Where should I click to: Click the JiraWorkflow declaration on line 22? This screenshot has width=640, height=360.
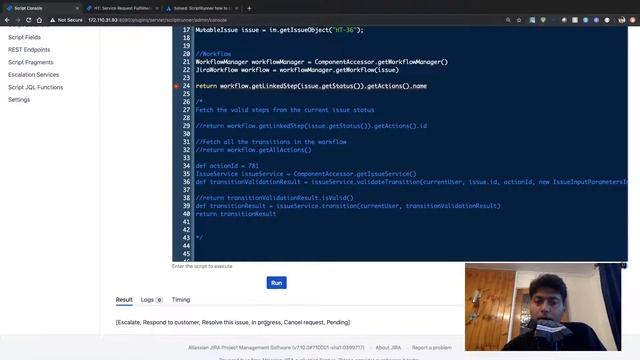(297, 70)
